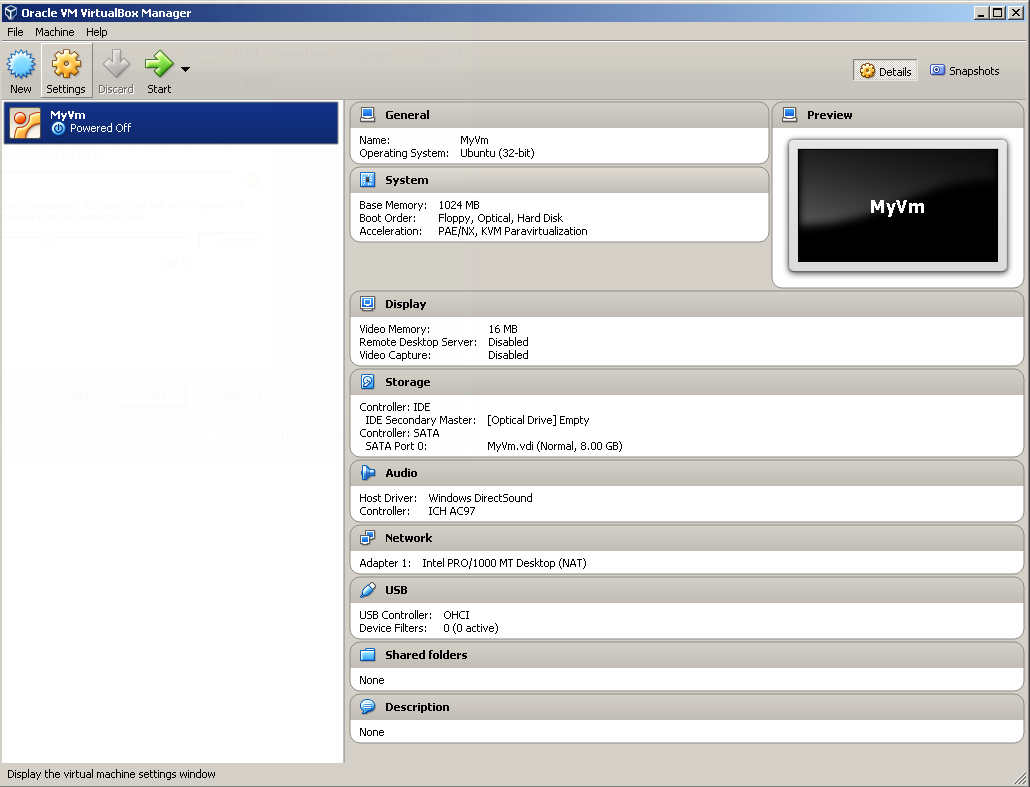
Task: Click the MyVm Ubuntu OS icon
Action: (26, 123)
